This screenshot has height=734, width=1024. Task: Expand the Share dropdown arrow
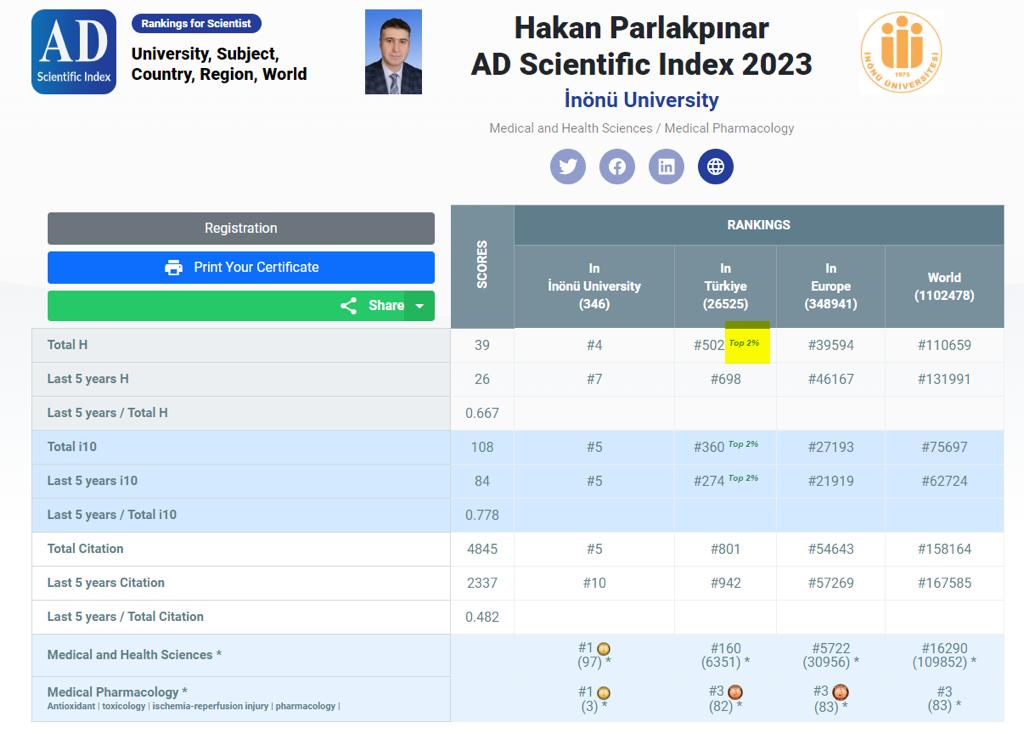pyautogui.click(x=420, y=306)
